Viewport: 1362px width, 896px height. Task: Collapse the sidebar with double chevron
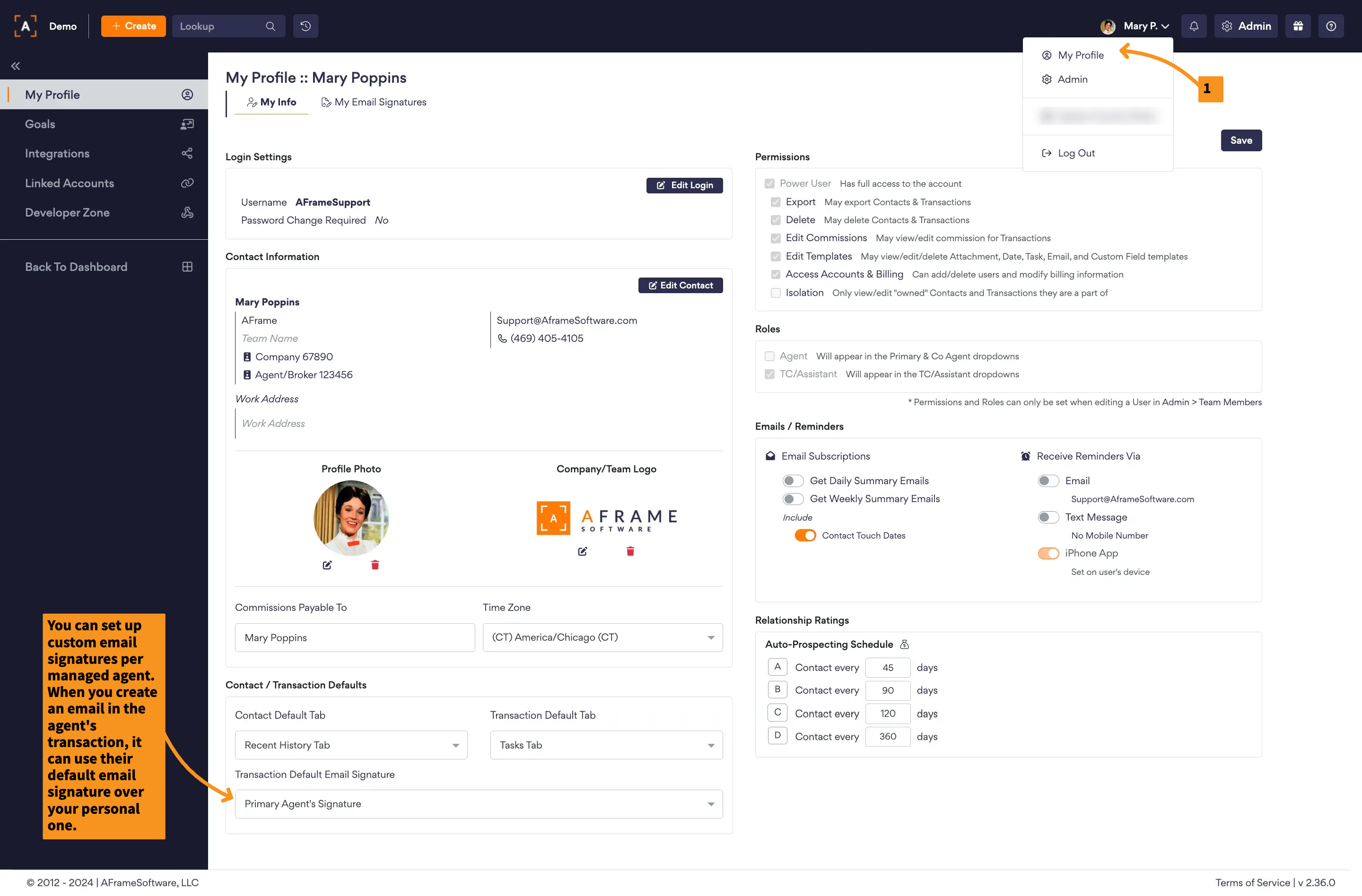[16, 66]
